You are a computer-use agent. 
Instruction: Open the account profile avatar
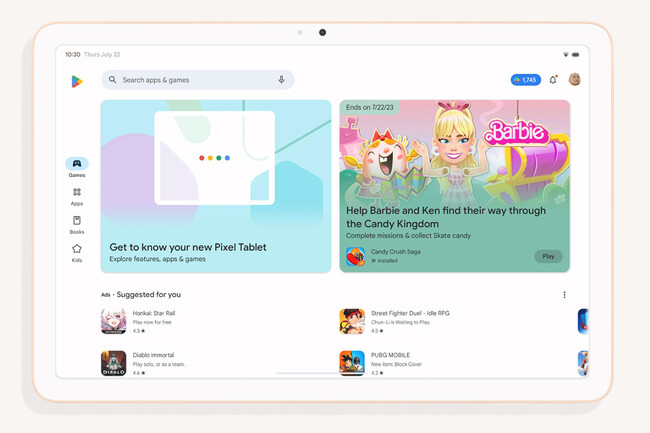(574, 79)
